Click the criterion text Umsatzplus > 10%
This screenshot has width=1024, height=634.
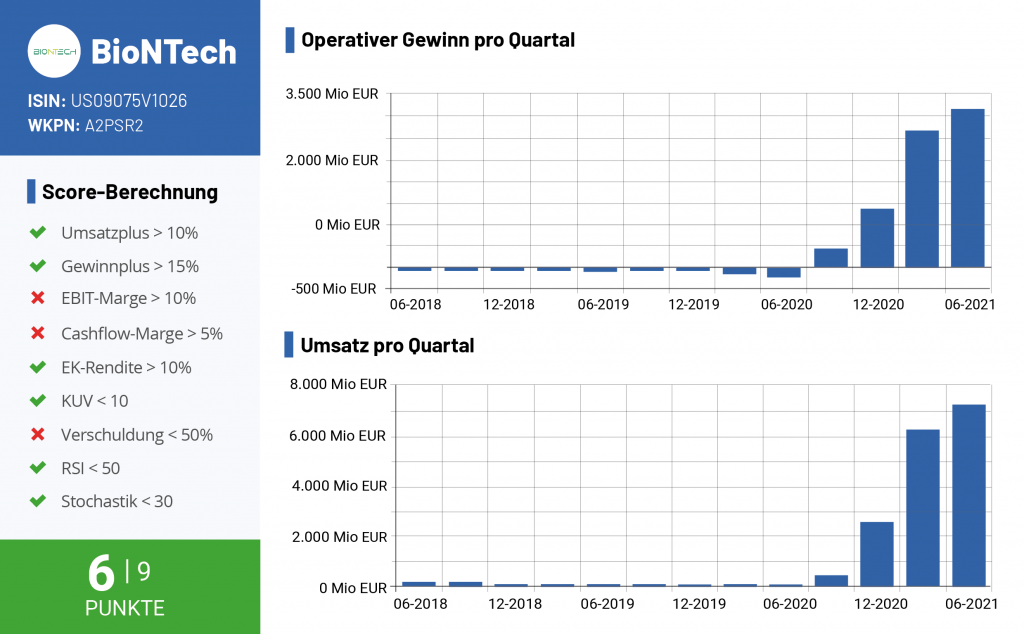point(129,233)
